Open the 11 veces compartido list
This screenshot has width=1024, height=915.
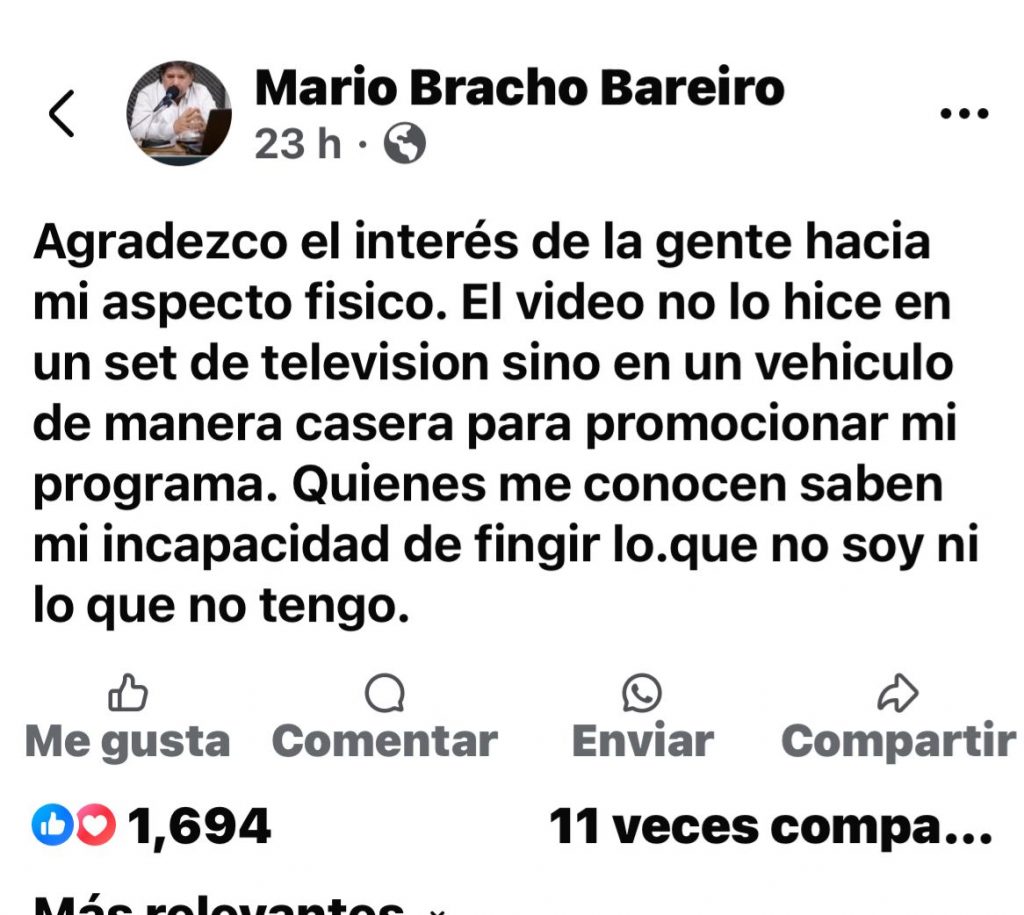click(771, 827)
